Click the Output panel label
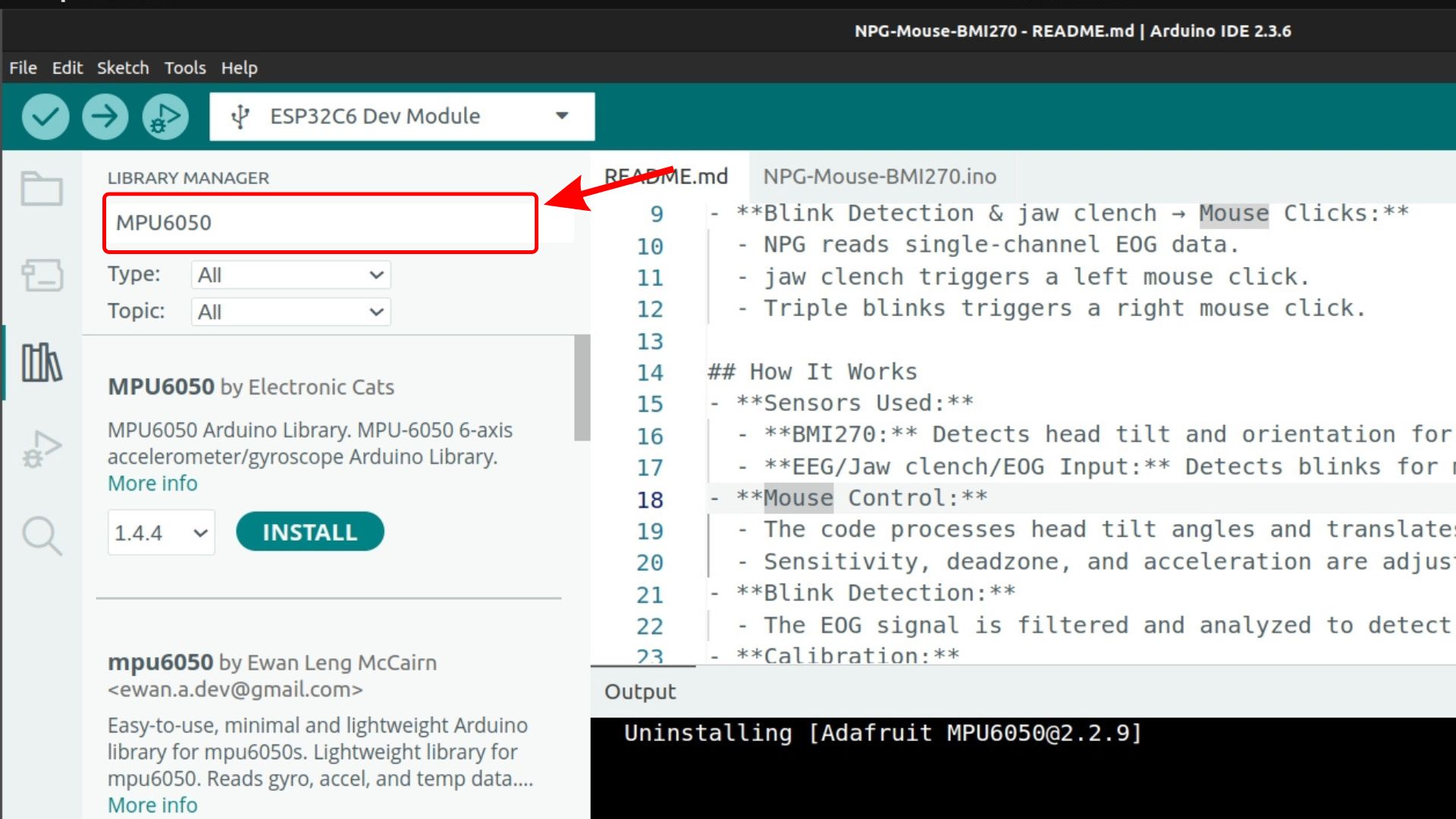Image resolution: width=1456 pixels, height=819 pixels. 640,692
